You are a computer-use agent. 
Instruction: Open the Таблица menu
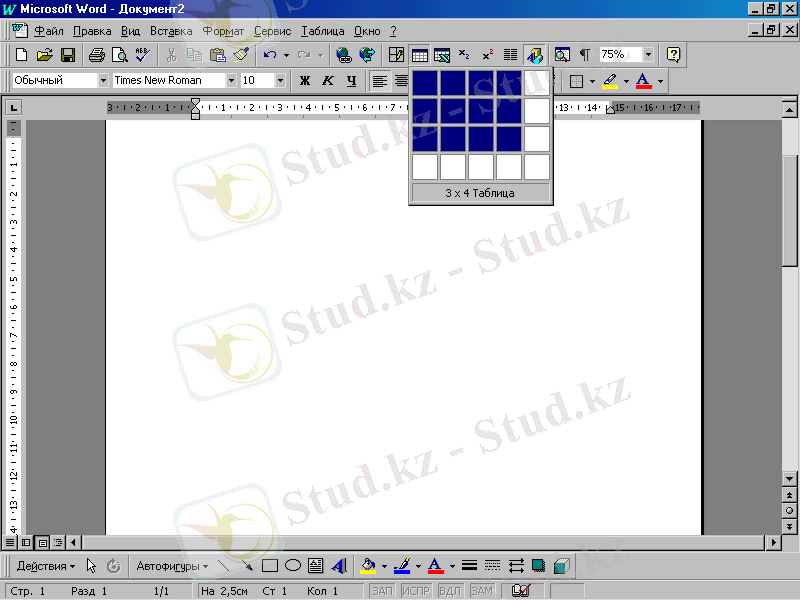322,31
